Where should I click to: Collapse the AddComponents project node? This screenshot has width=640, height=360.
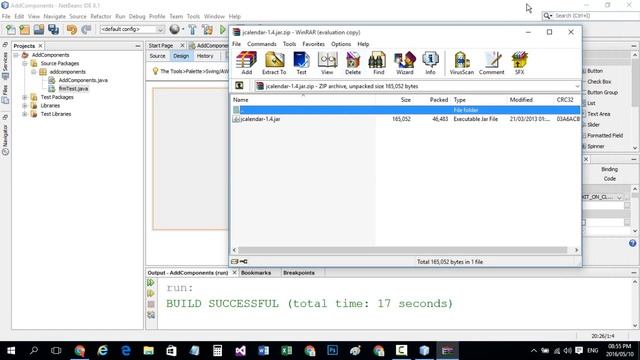[x=16, y=55]
